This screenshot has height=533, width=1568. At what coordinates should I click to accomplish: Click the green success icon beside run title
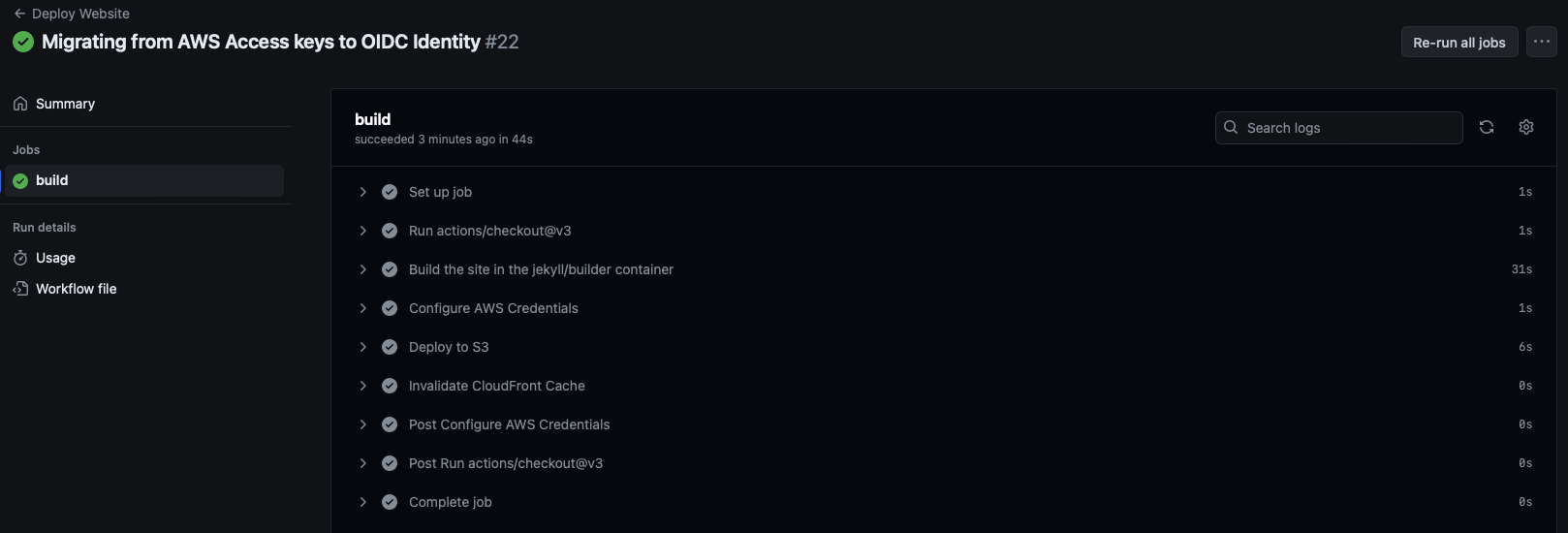[x=23, y=42]
